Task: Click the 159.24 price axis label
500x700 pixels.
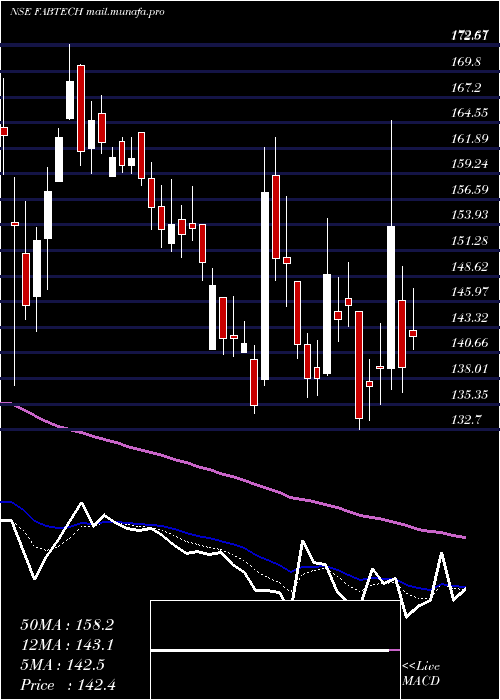Action: [469, 164]
